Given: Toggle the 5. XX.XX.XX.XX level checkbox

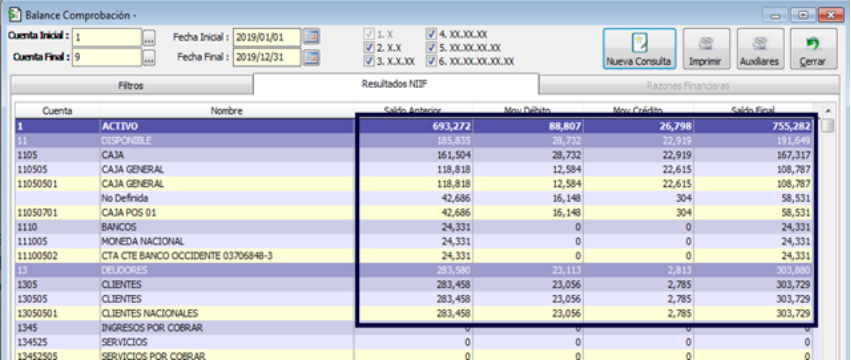Looking at the screenshot, I should (x=432, y=48).
